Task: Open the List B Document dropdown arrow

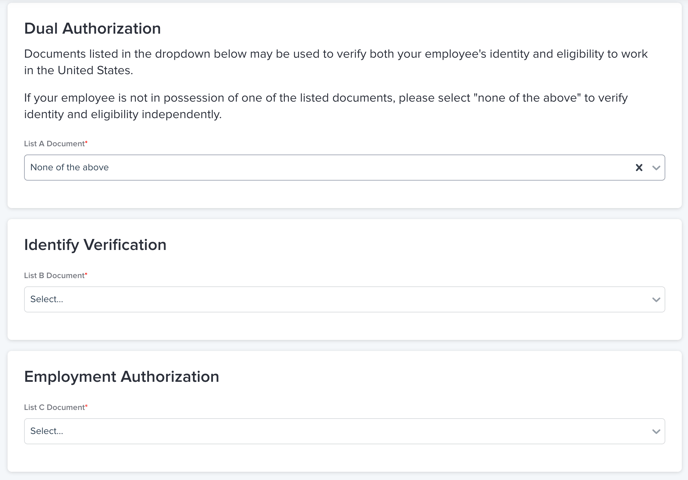Action: [656, 300]
